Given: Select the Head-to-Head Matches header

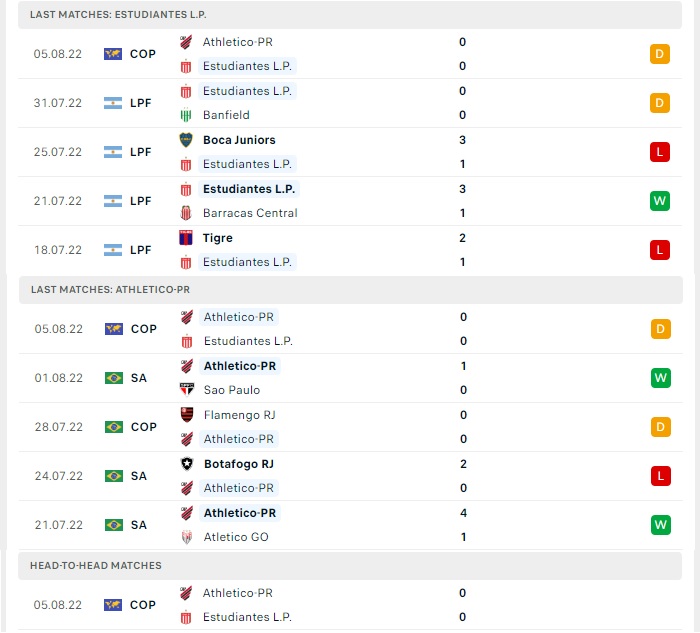Looking at the screenshot, I should tap(350, 566).
